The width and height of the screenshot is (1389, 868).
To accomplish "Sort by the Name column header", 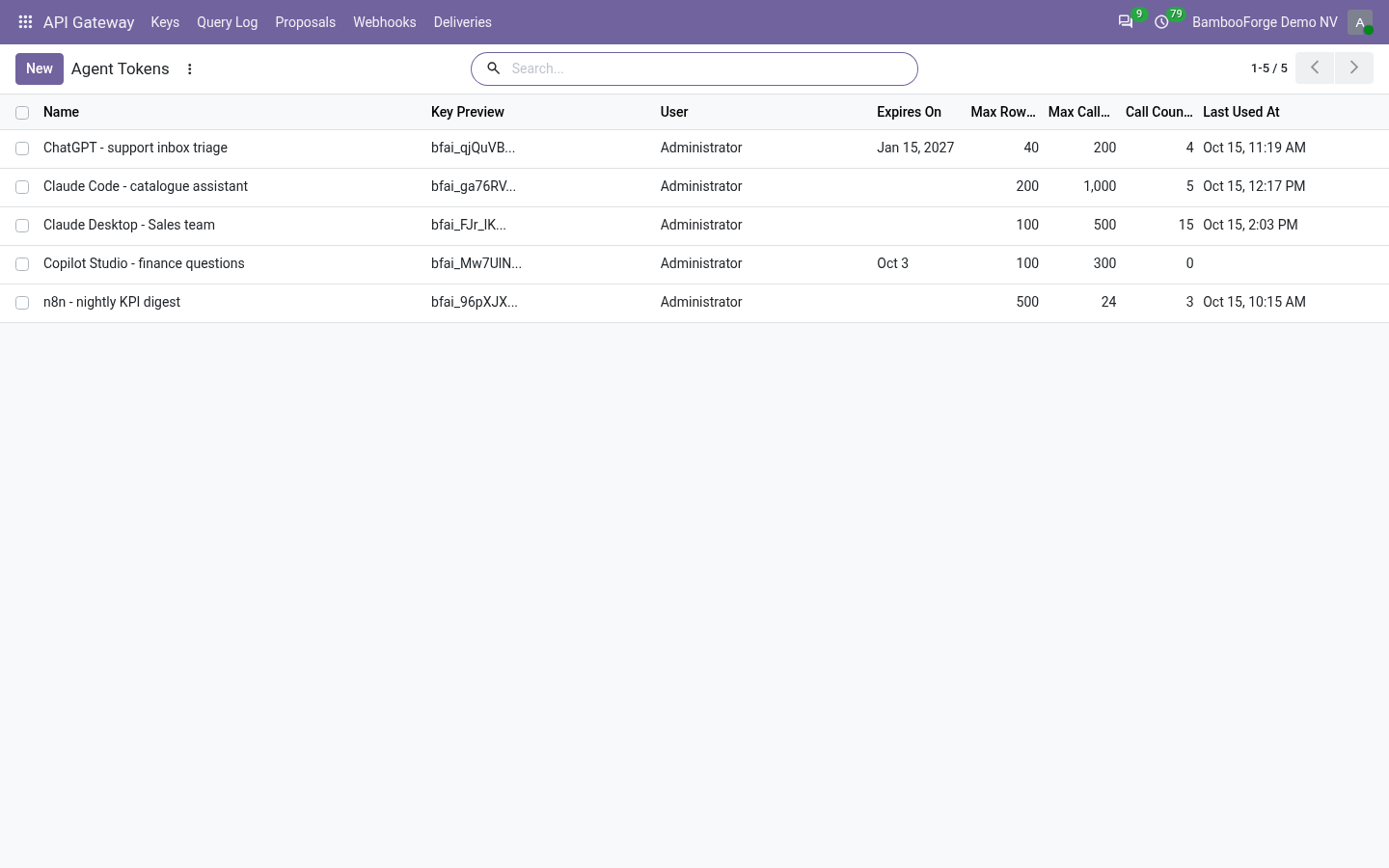I will click(x=231, y=112).
